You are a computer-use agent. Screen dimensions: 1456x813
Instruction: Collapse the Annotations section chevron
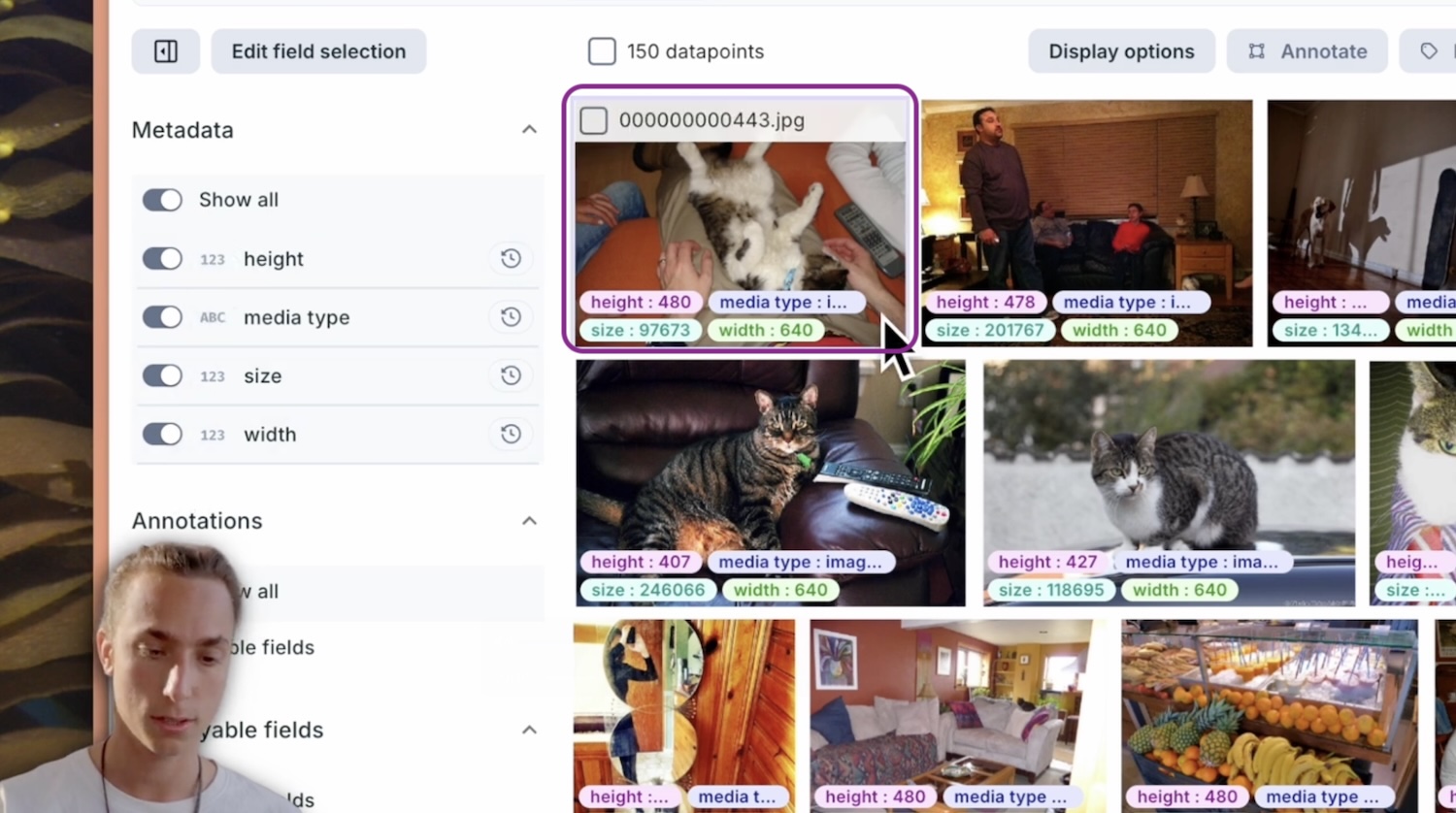pos(529,521)
